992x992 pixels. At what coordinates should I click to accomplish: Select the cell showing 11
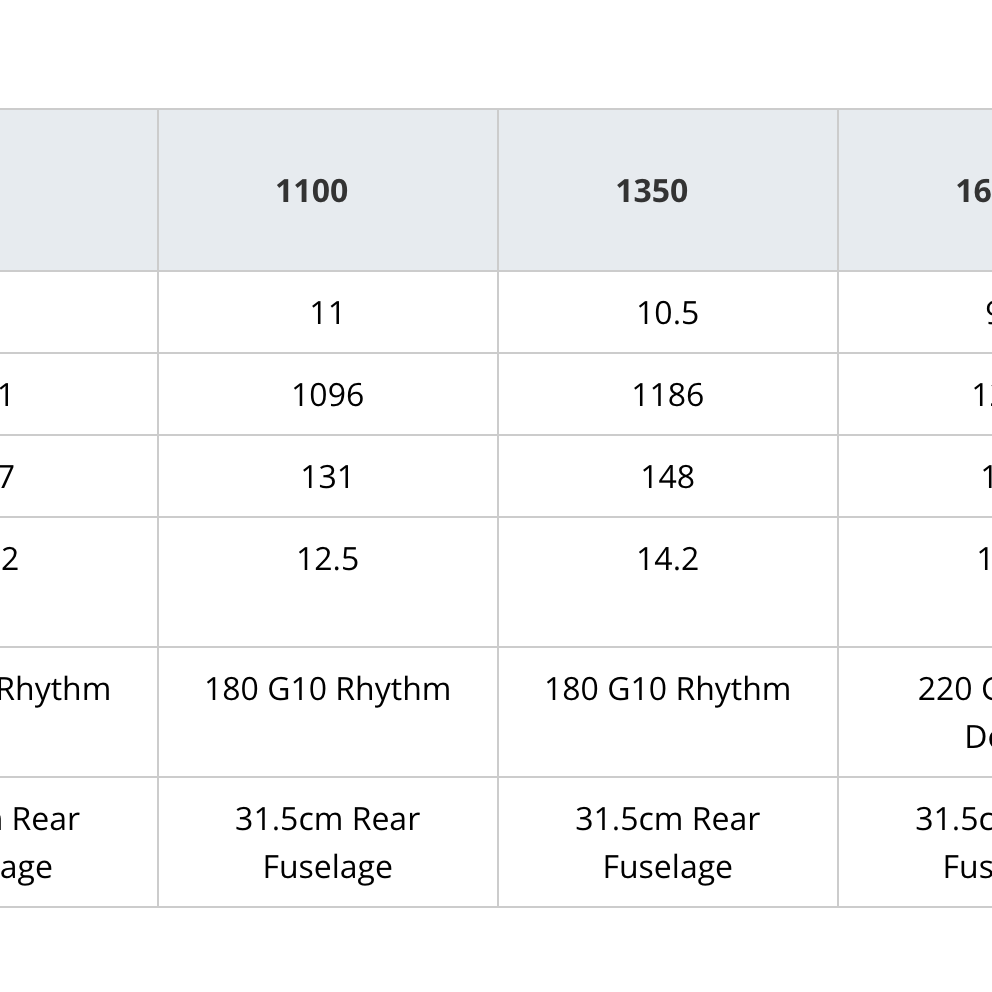pyautogui.click(x=327, y=313)
